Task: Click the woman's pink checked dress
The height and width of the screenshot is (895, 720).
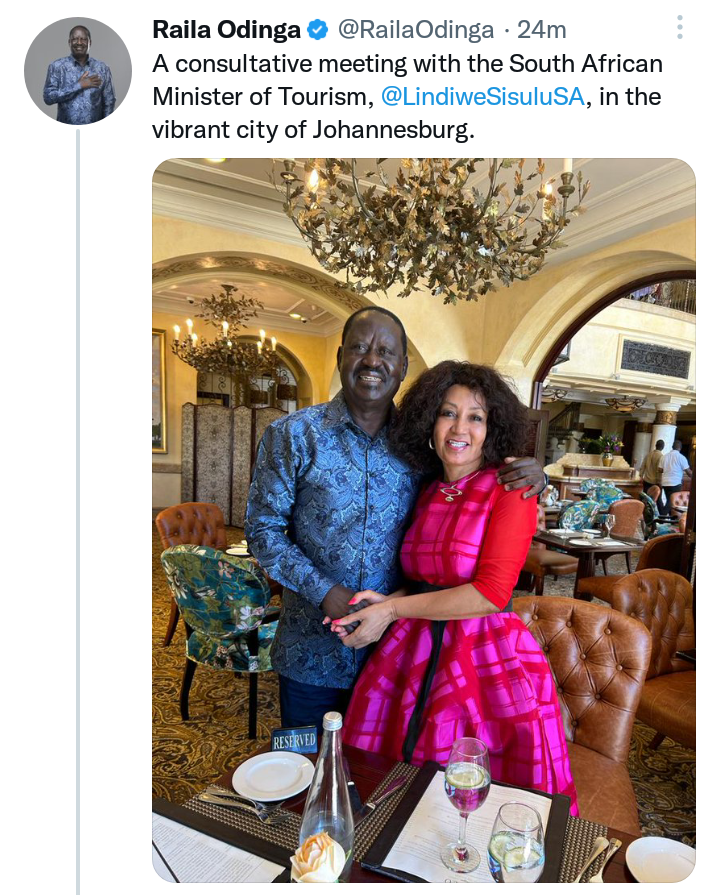Action: 462,622
